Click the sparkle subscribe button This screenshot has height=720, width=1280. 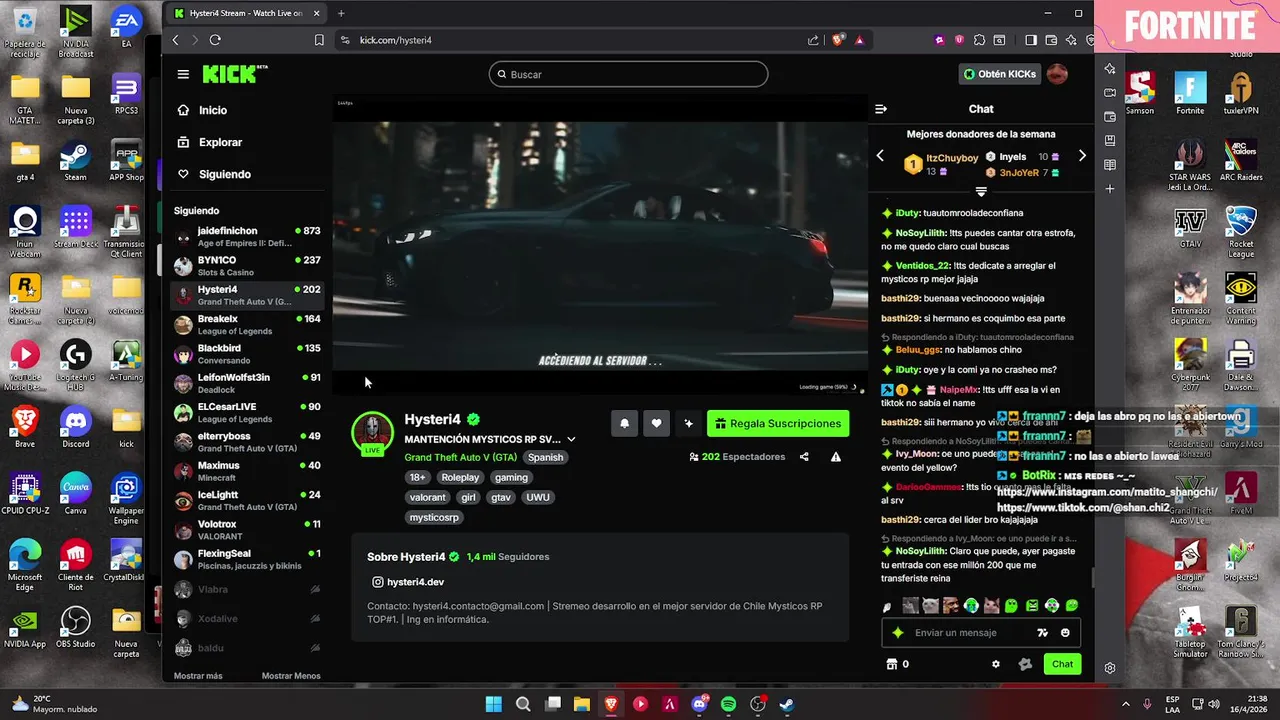(688, 424)
